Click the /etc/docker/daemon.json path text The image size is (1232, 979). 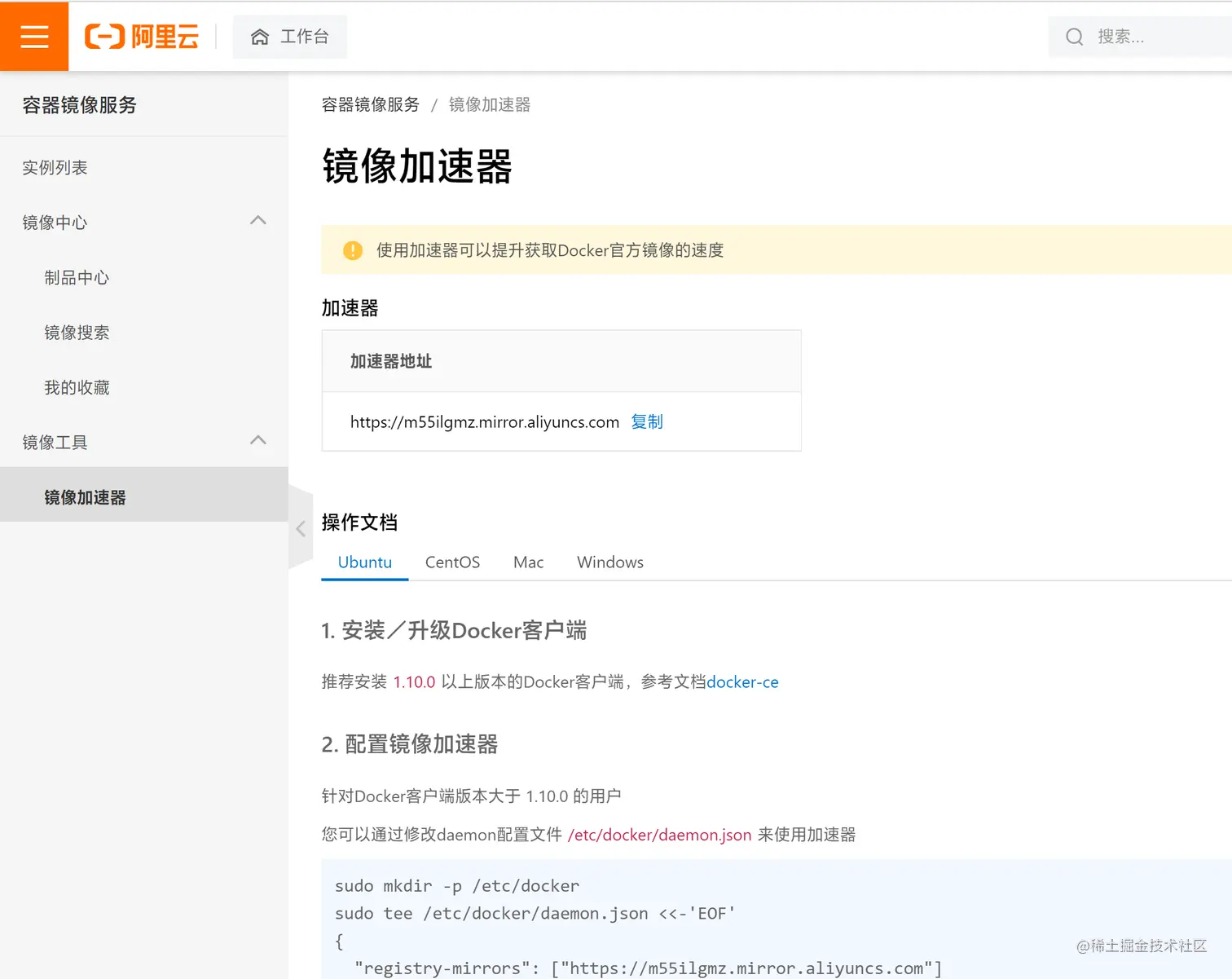(660, 835)
